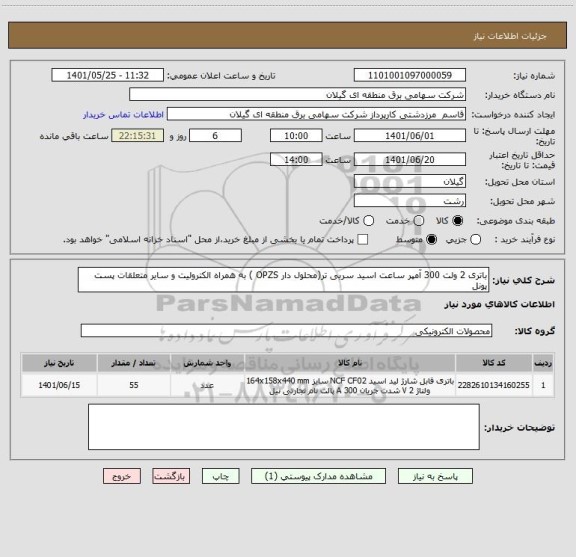Click the ردیف column header
Image resolution: width=576 pixels, height=557 pixels.
tap(543, 363)
